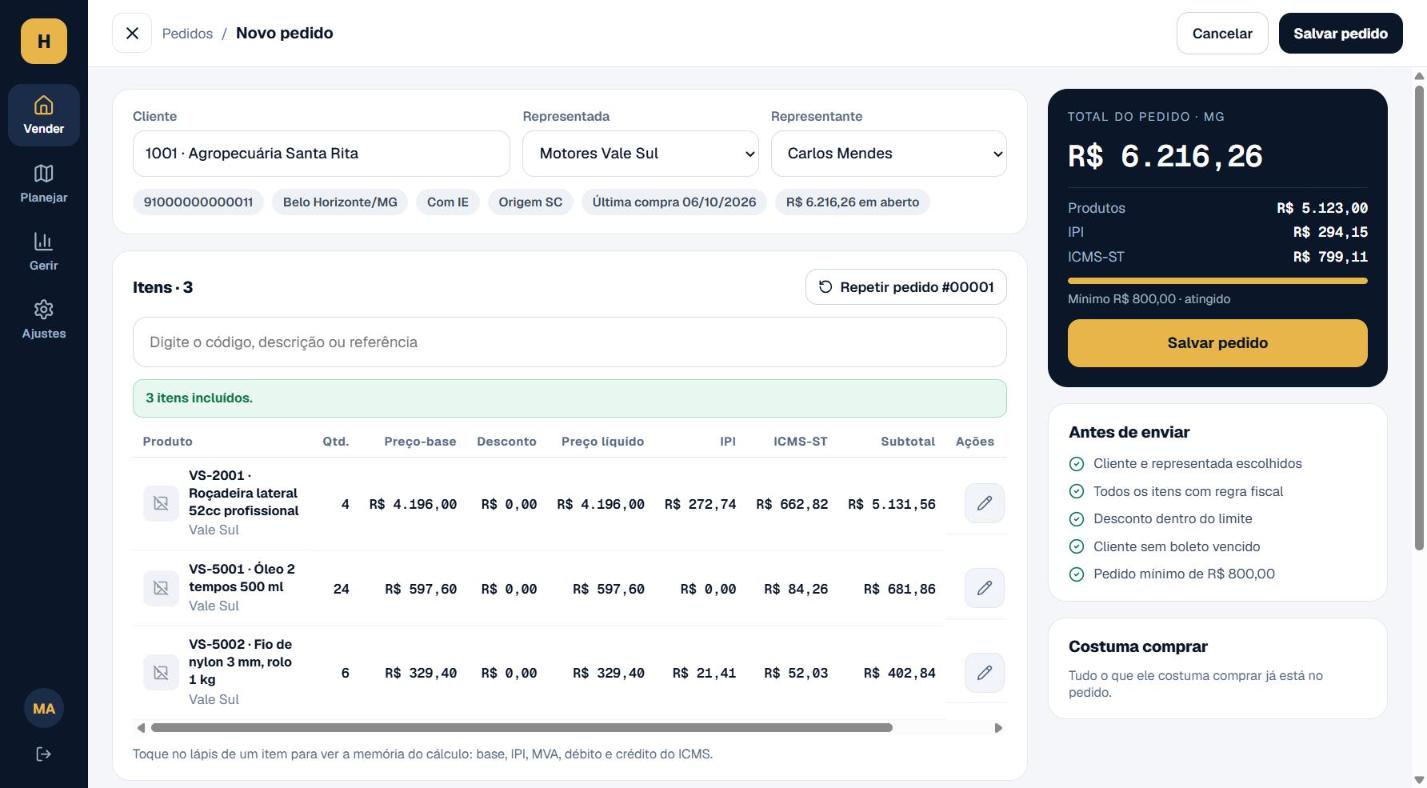Click the minimum order progress bar

pos(1217,281)
